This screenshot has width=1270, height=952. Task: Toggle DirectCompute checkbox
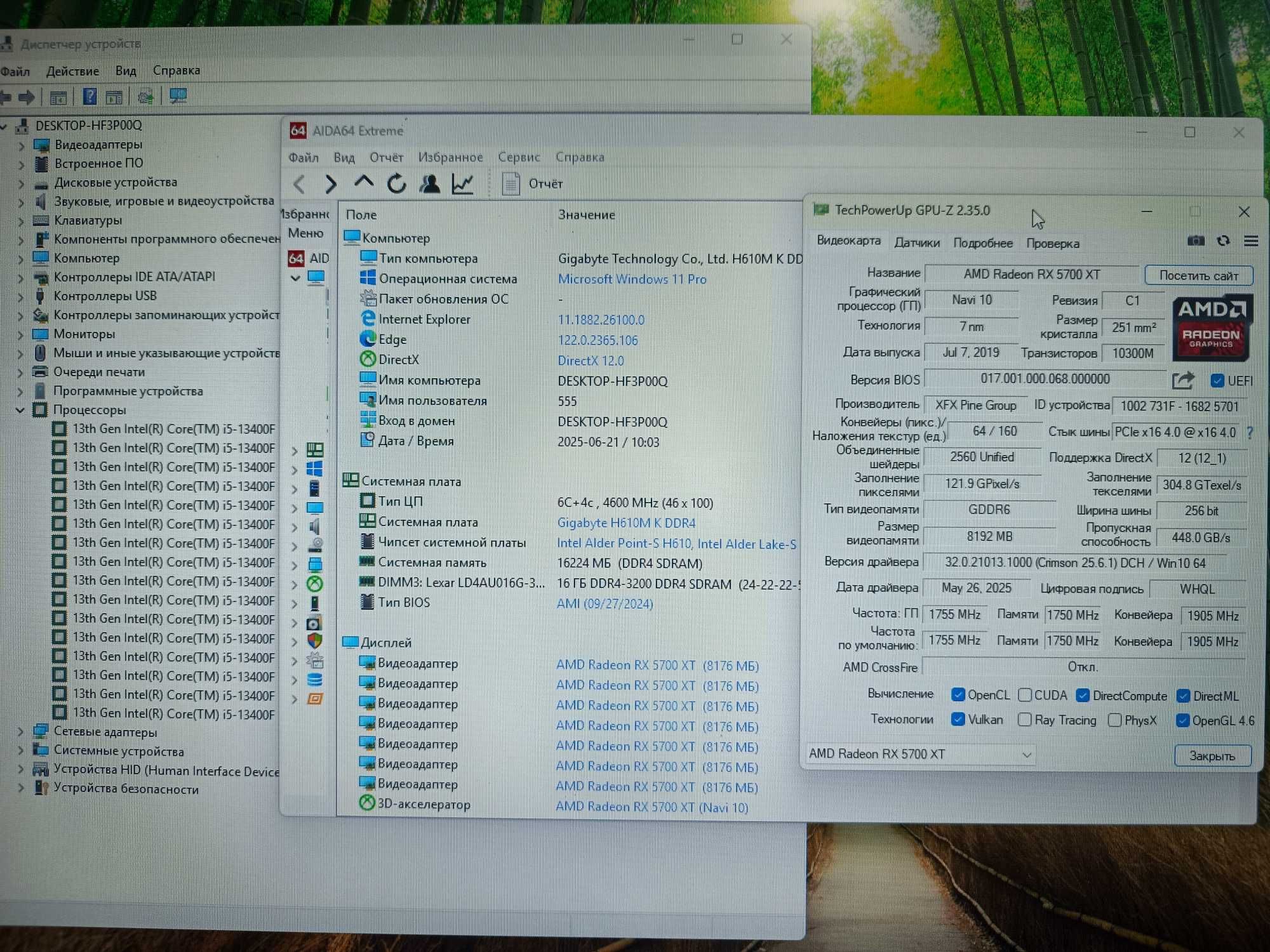tap(1083, 696)
